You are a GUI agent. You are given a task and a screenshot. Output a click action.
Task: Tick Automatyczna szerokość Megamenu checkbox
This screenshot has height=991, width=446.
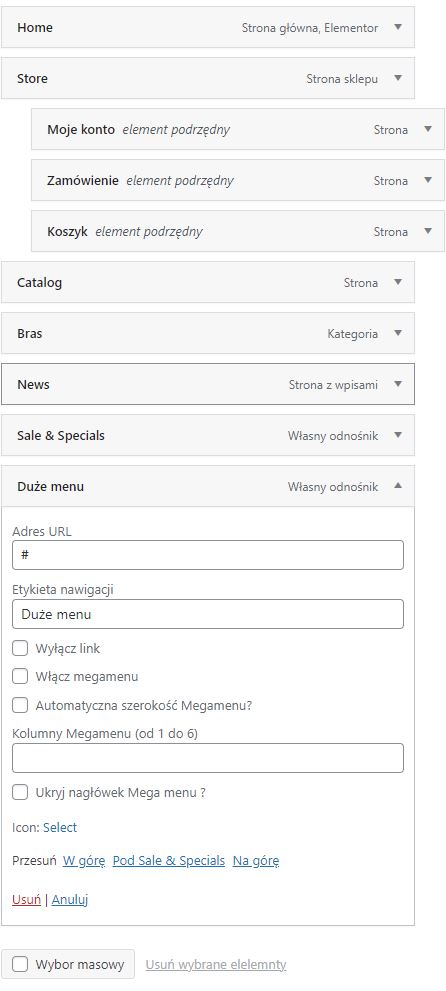[x=20, y=705]
